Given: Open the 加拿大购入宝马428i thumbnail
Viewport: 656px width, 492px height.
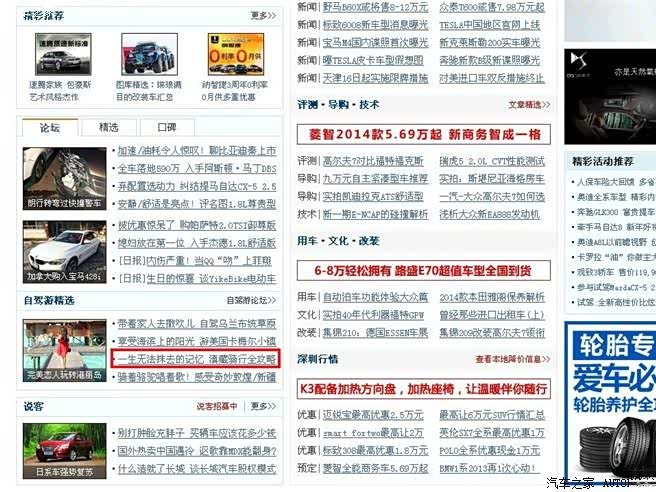Looking at the screenshot, I should (64, 252).
